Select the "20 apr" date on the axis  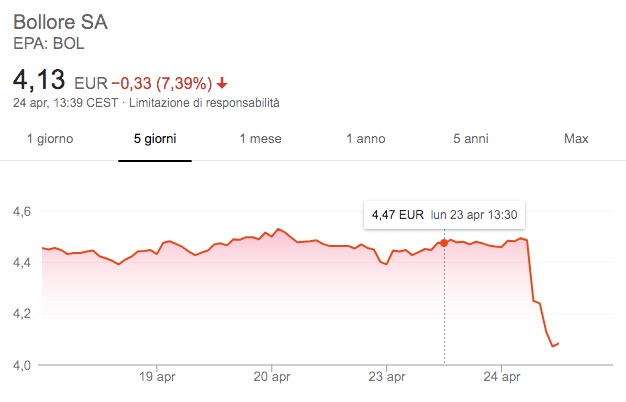tap(272, 378)
